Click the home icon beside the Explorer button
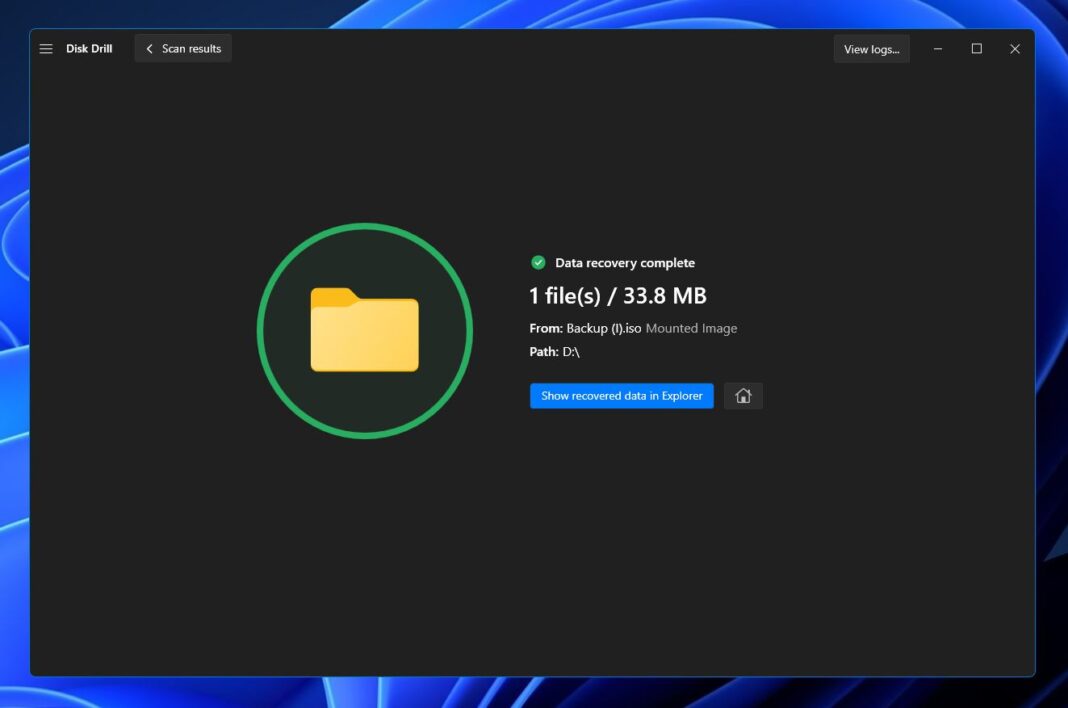This screenshot has width=1068, height=708. point(743,395)
